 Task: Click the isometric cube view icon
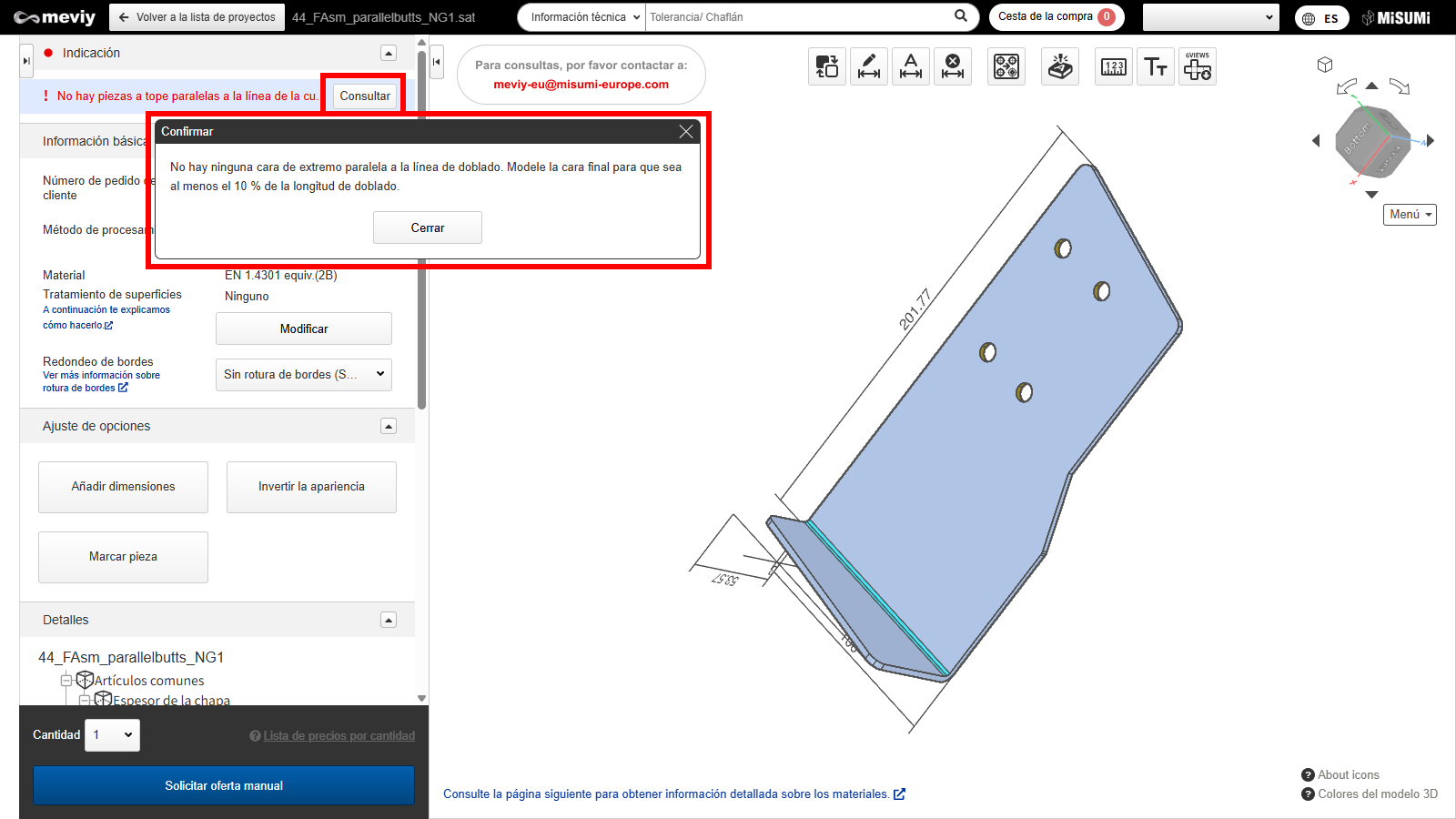coord(1325,65)
